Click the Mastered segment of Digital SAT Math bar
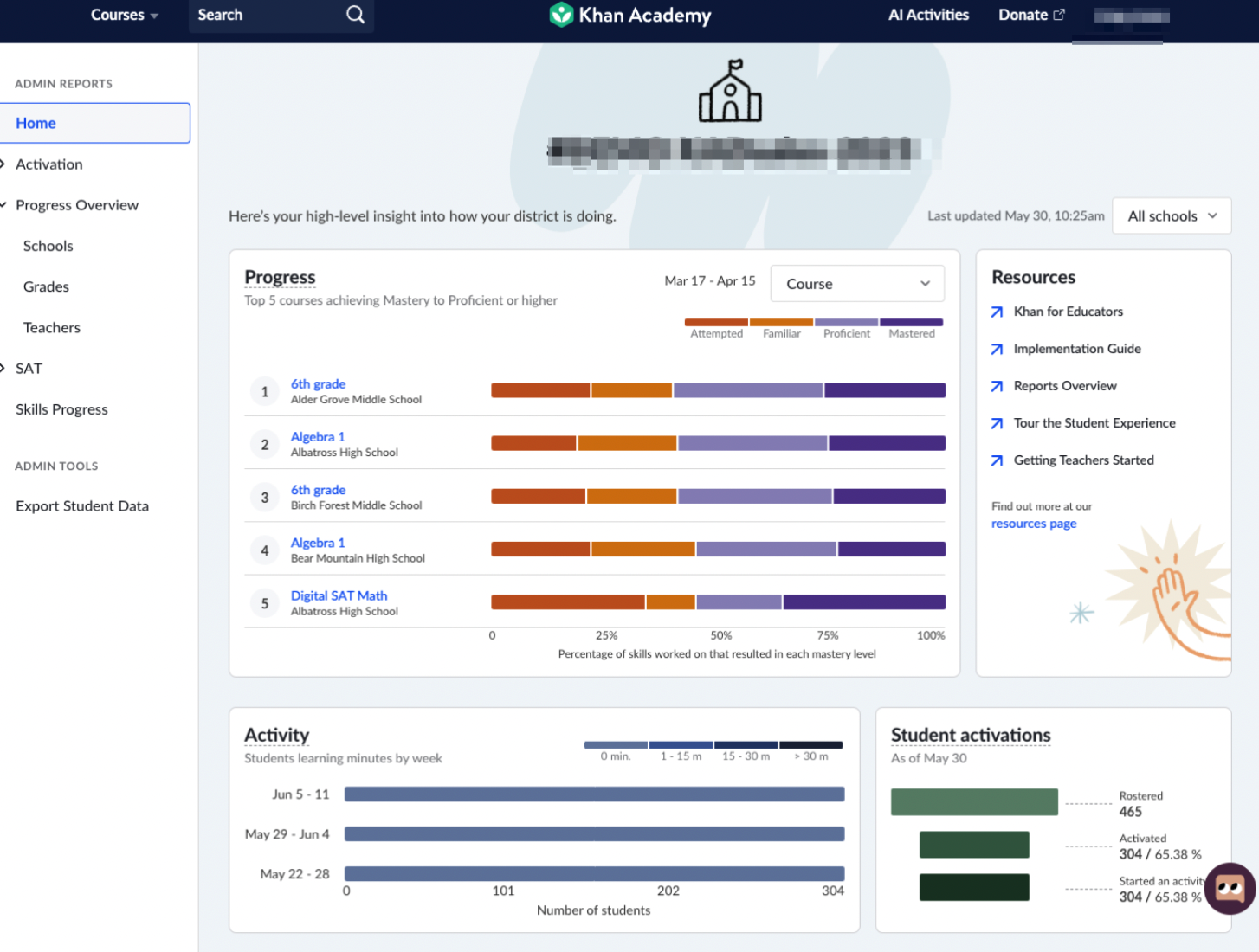 point(864,602)
